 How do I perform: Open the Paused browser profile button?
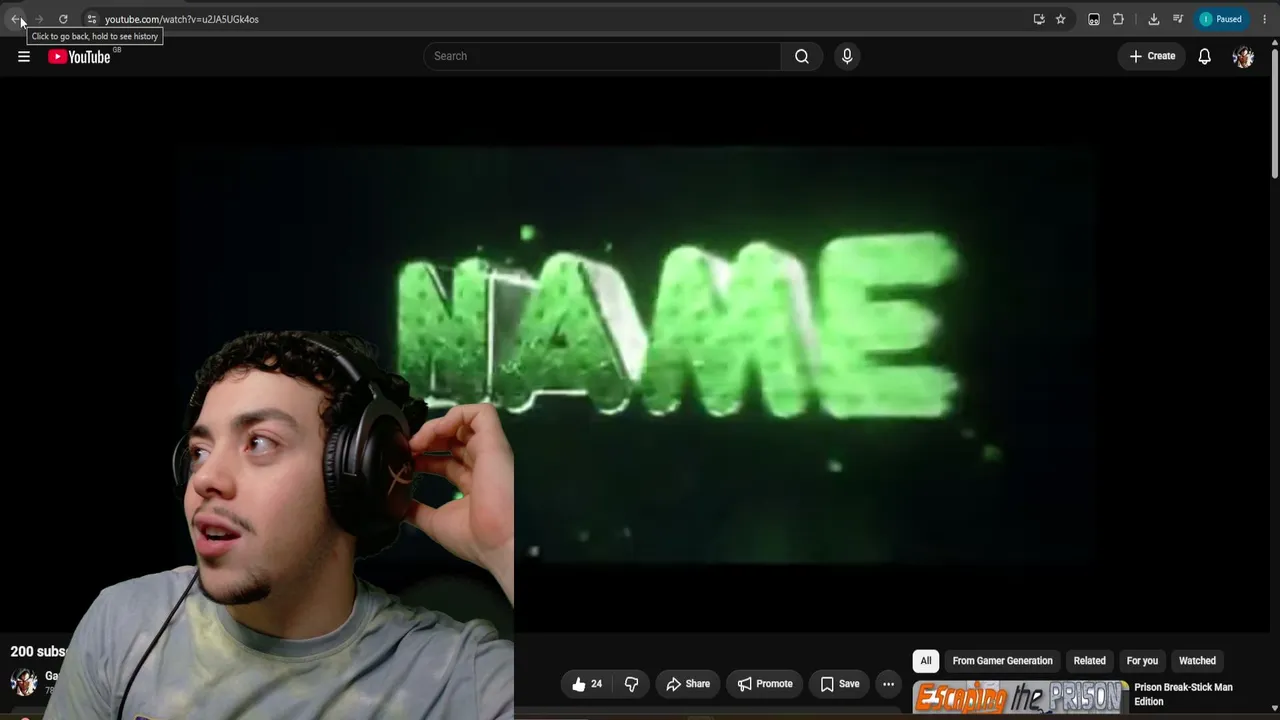pyautogui.click(x=1222, y=19)
